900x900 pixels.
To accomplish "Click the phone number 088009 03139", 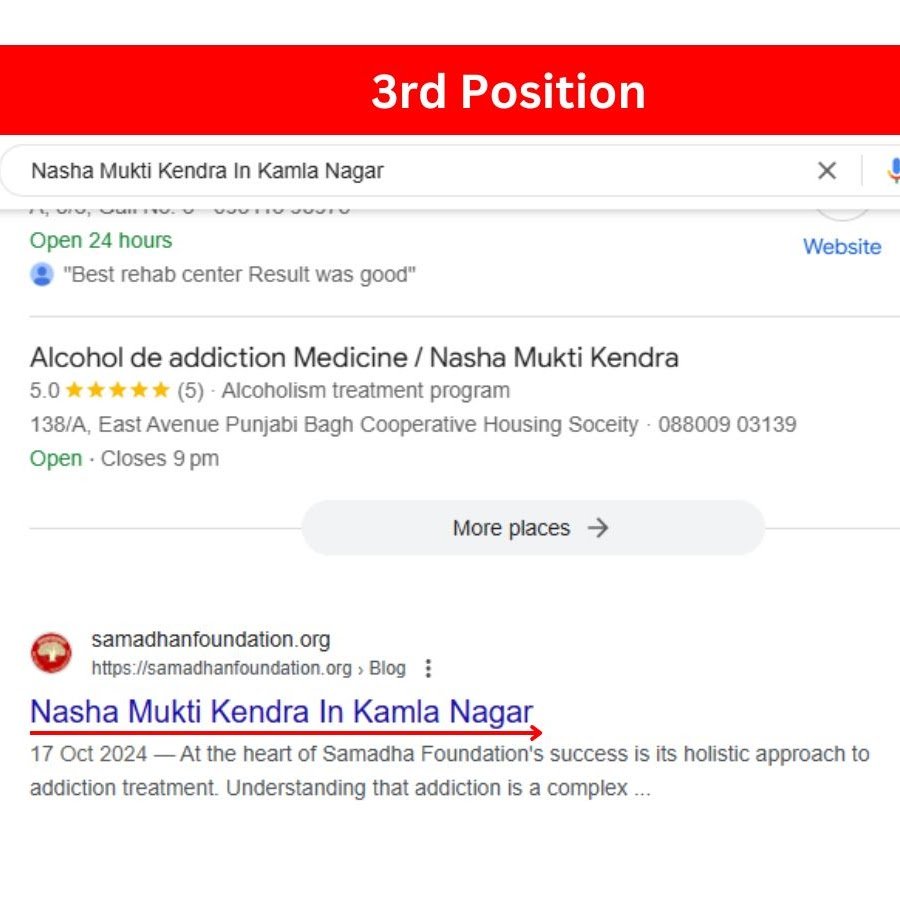I will [x=727, y=424].
